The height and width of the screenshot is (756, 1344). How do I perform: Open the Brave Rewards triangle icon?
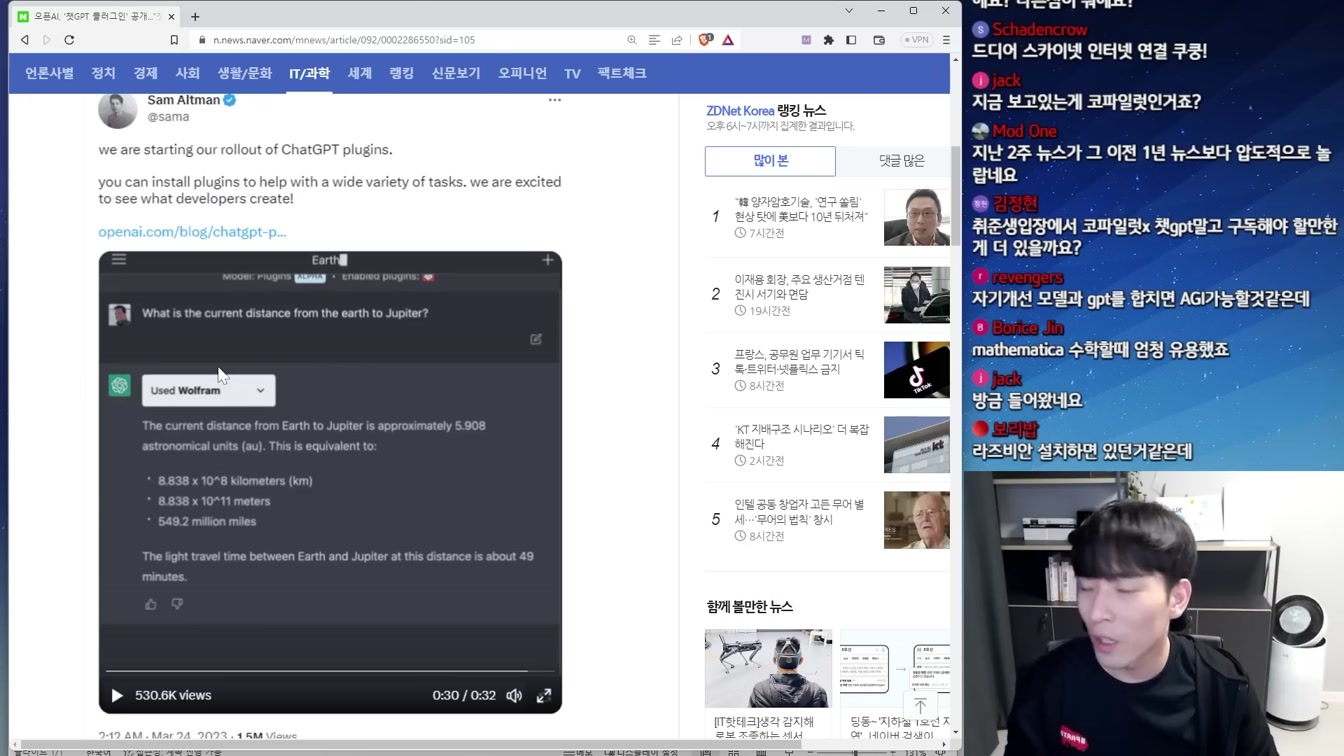click(728, 40)
